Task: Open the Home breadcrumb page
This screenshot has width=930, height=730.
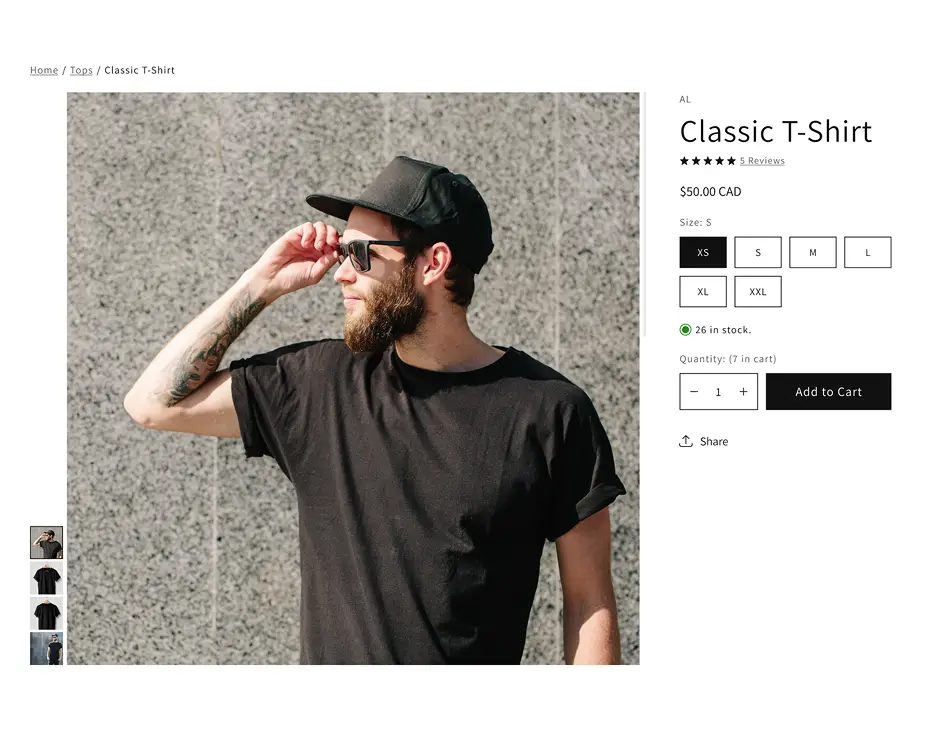Action: click(x=44, y=70)
